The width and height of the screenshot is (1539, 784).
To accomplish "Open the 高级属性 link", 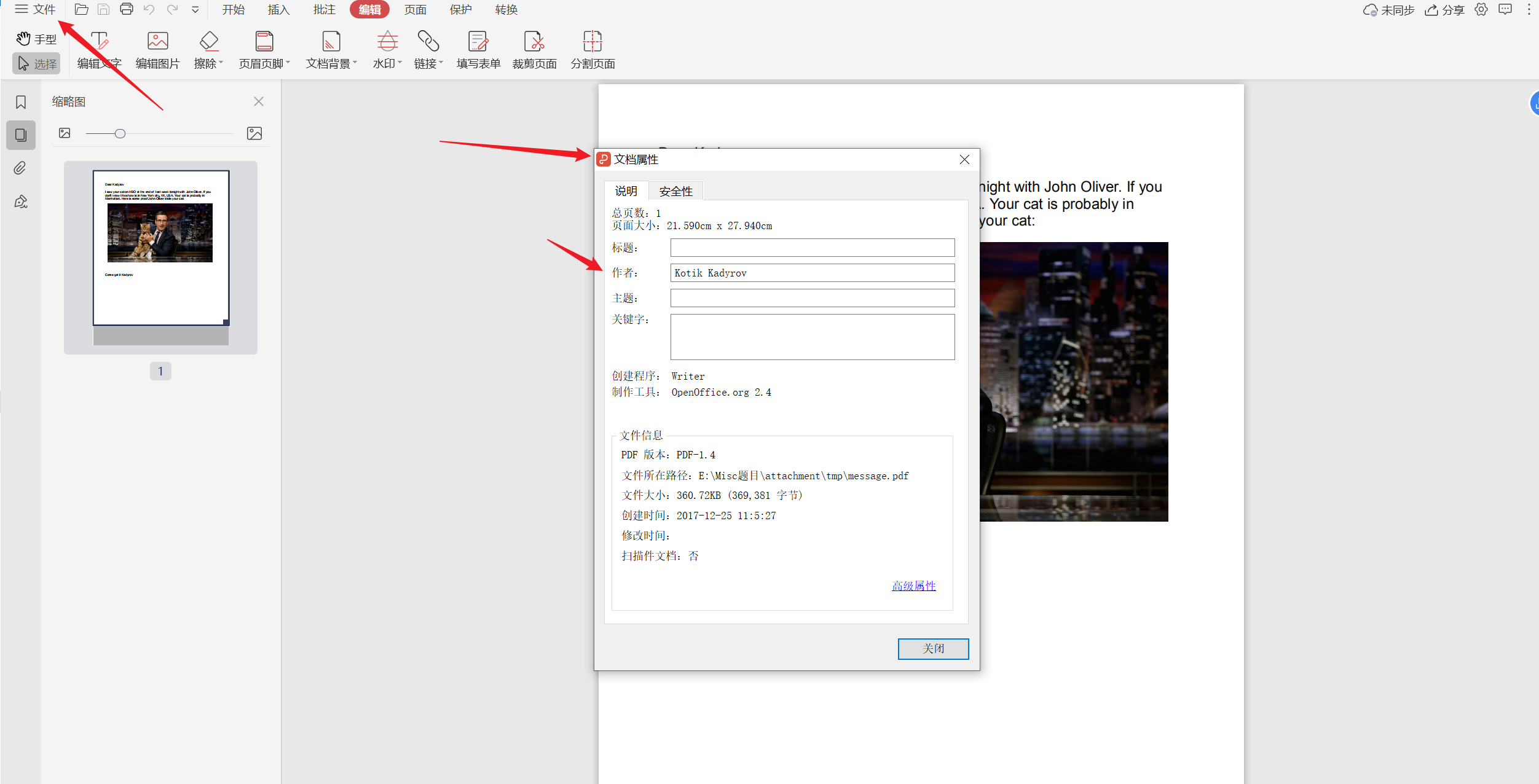I will click(913, 586).
